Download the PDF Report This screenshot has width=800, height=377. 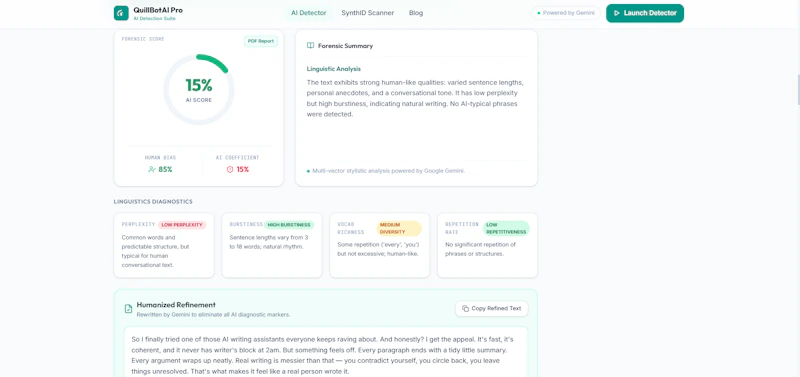pos(261,41)
